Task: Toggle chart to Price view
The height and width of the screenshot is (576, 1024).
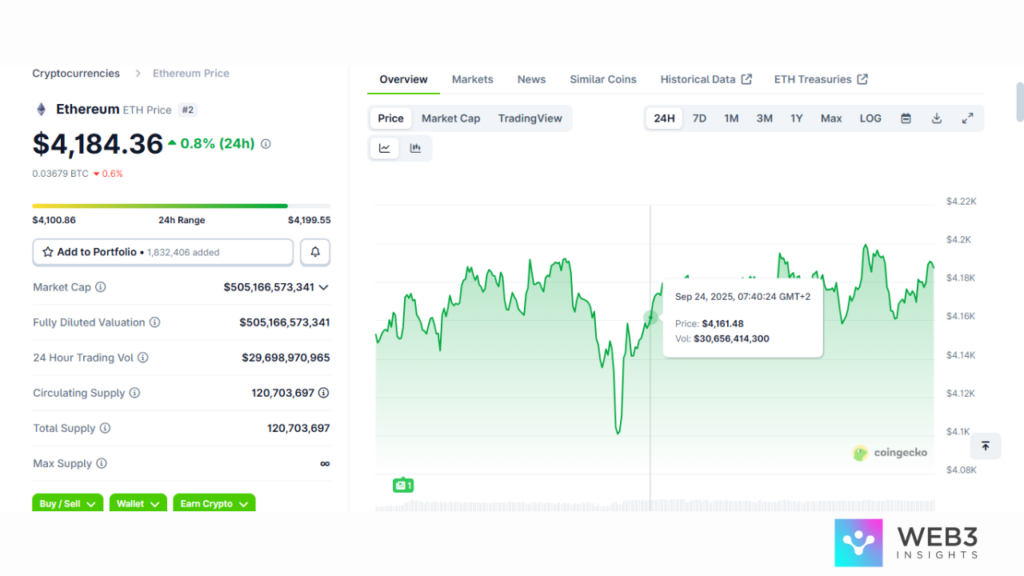Action: click(x=391, y=118)
